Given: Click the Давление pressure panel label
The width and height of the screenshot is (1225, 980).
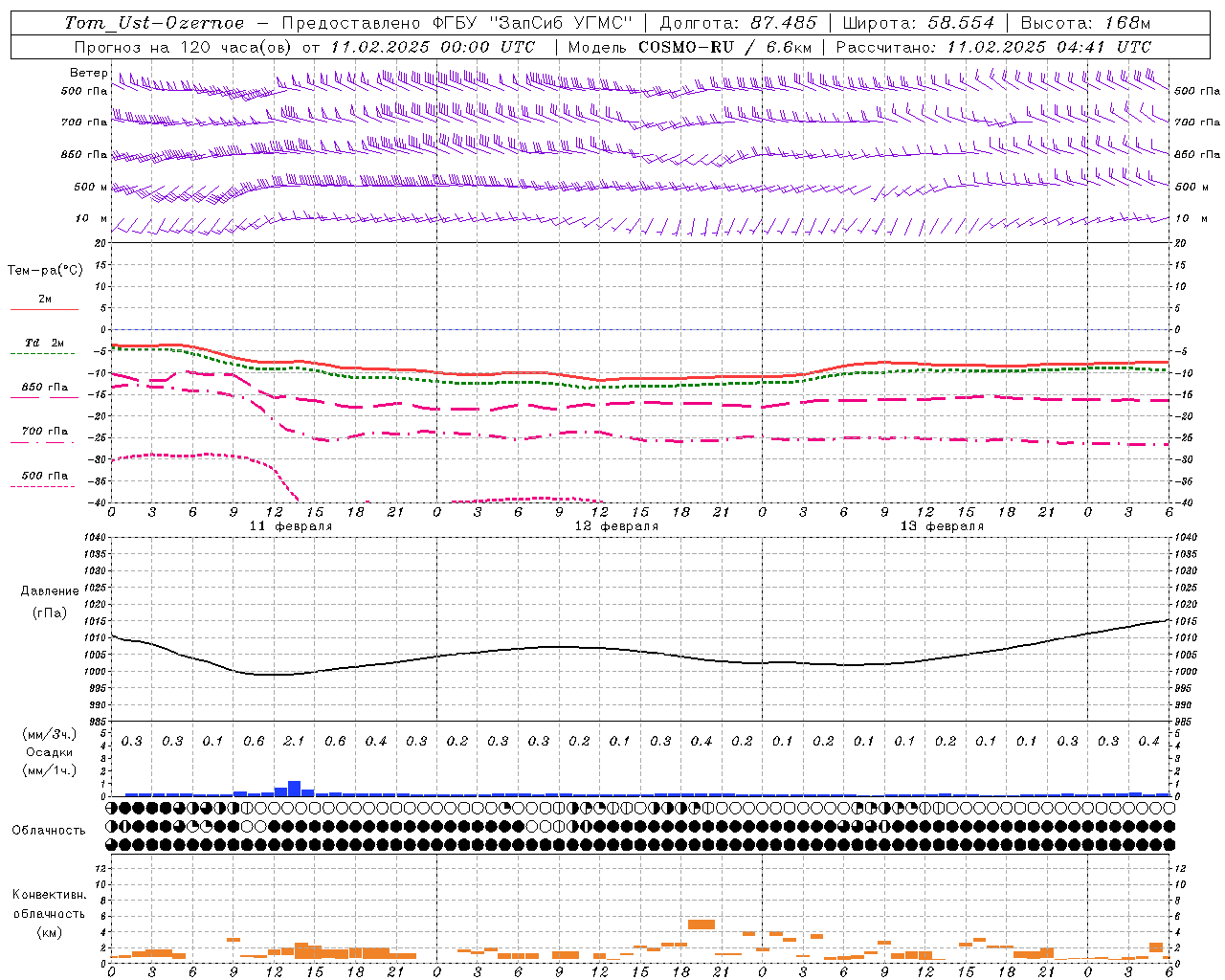Looking at the screenshot, I should click(50, 591).
